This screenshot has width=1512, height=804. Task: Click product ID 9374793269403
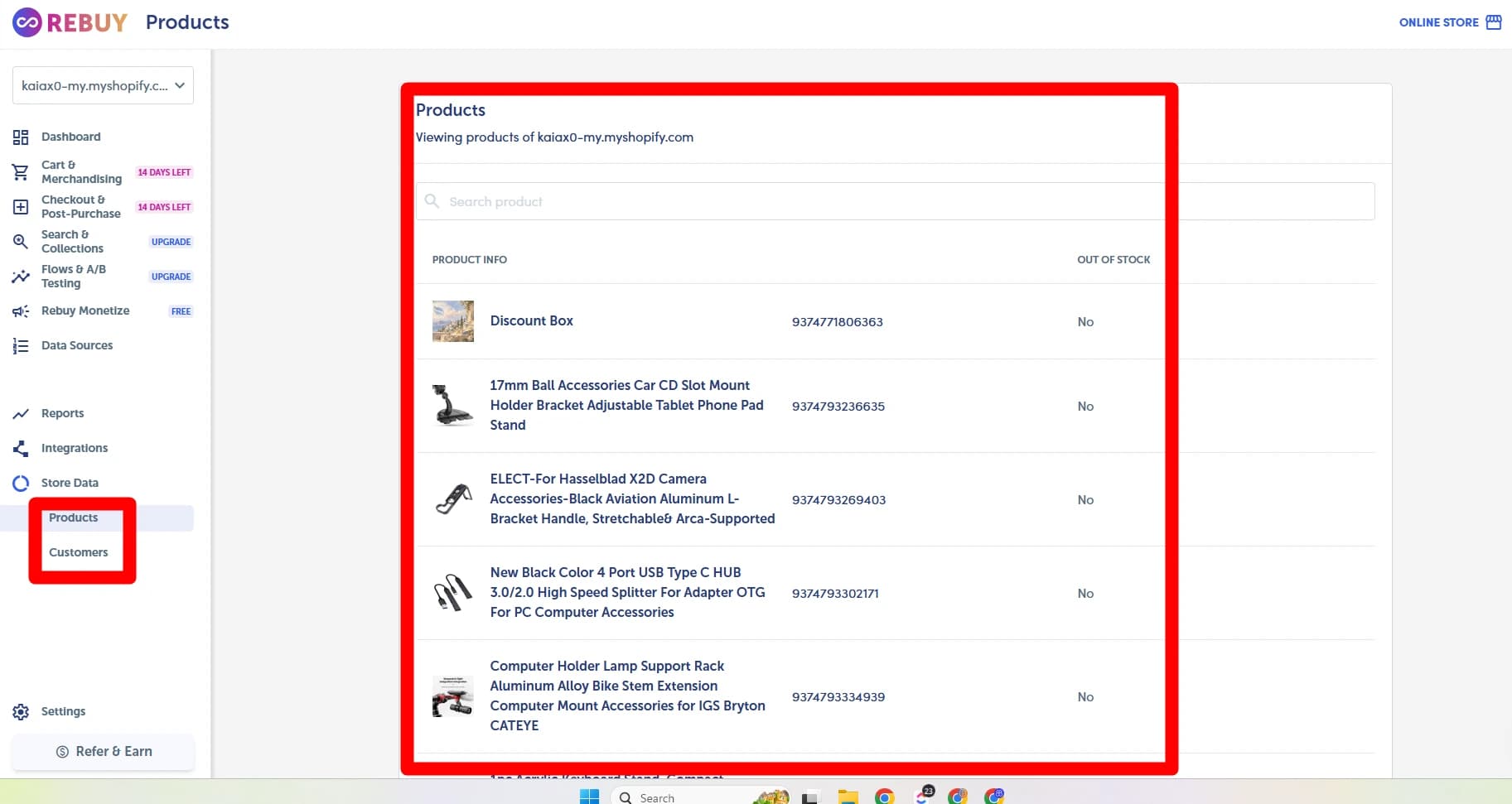coord(838,499)
